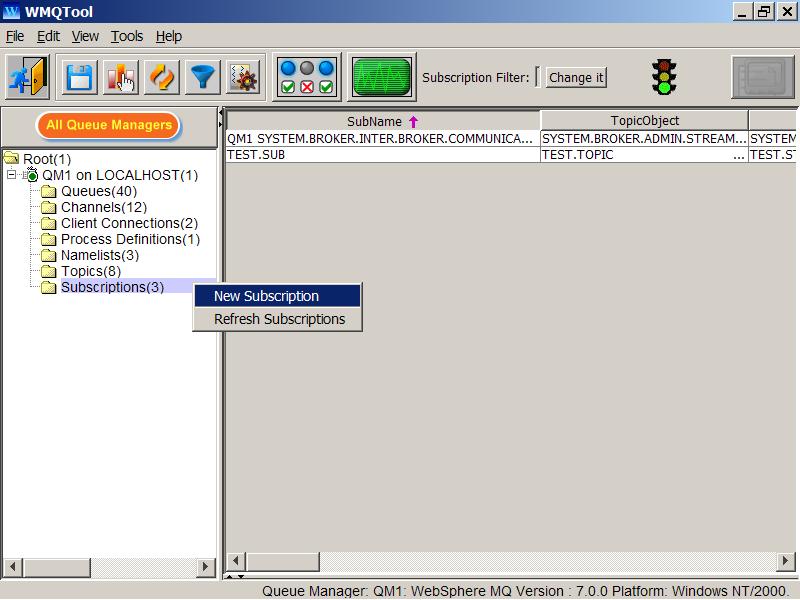800x600 pixels.
Task: Choose New Subscription from the context menu
Action: click(x=277, y=296)
